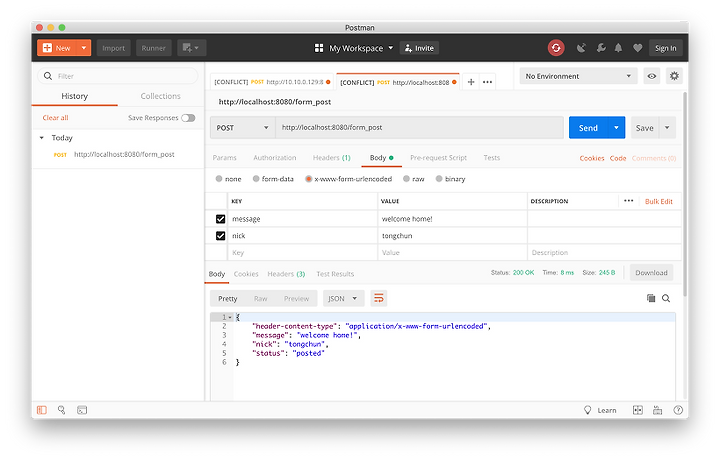Open the Save button dropdown arrow
This screenshot has height=460, width=720.
667,128
